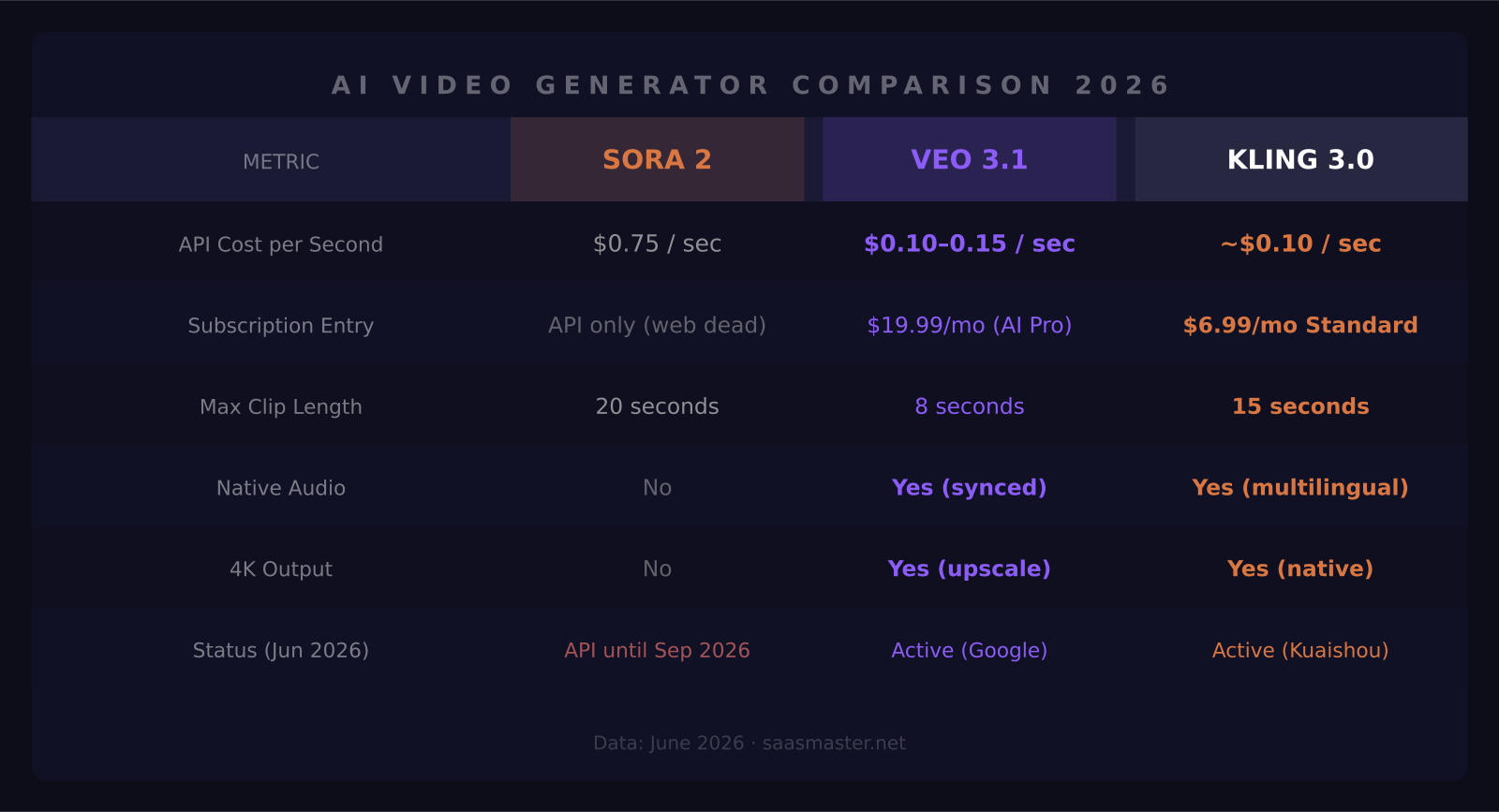The width and height of the screenshot is (1499, 812).
Task: Select the $6.99/mo Standard cell
Action: (1300, 325)
